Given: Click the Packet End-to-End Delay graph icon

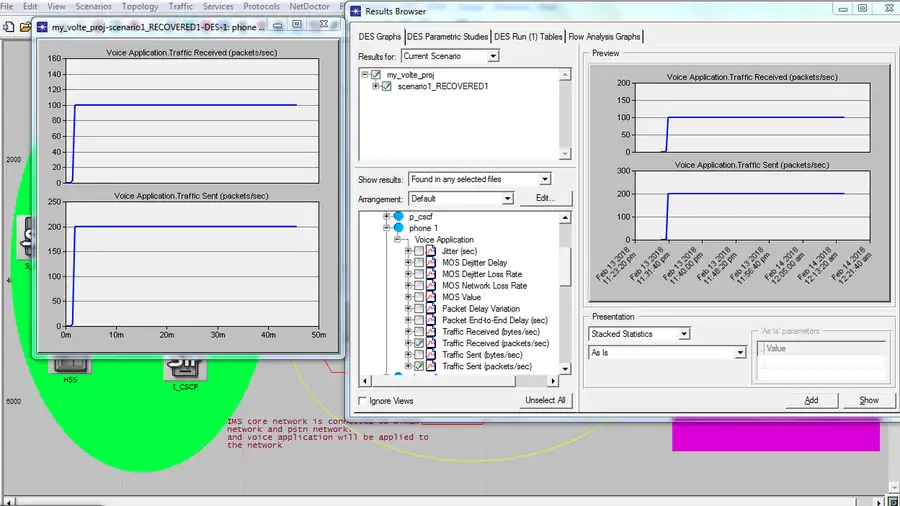Looking at the screenshot, I should point(430,320).
